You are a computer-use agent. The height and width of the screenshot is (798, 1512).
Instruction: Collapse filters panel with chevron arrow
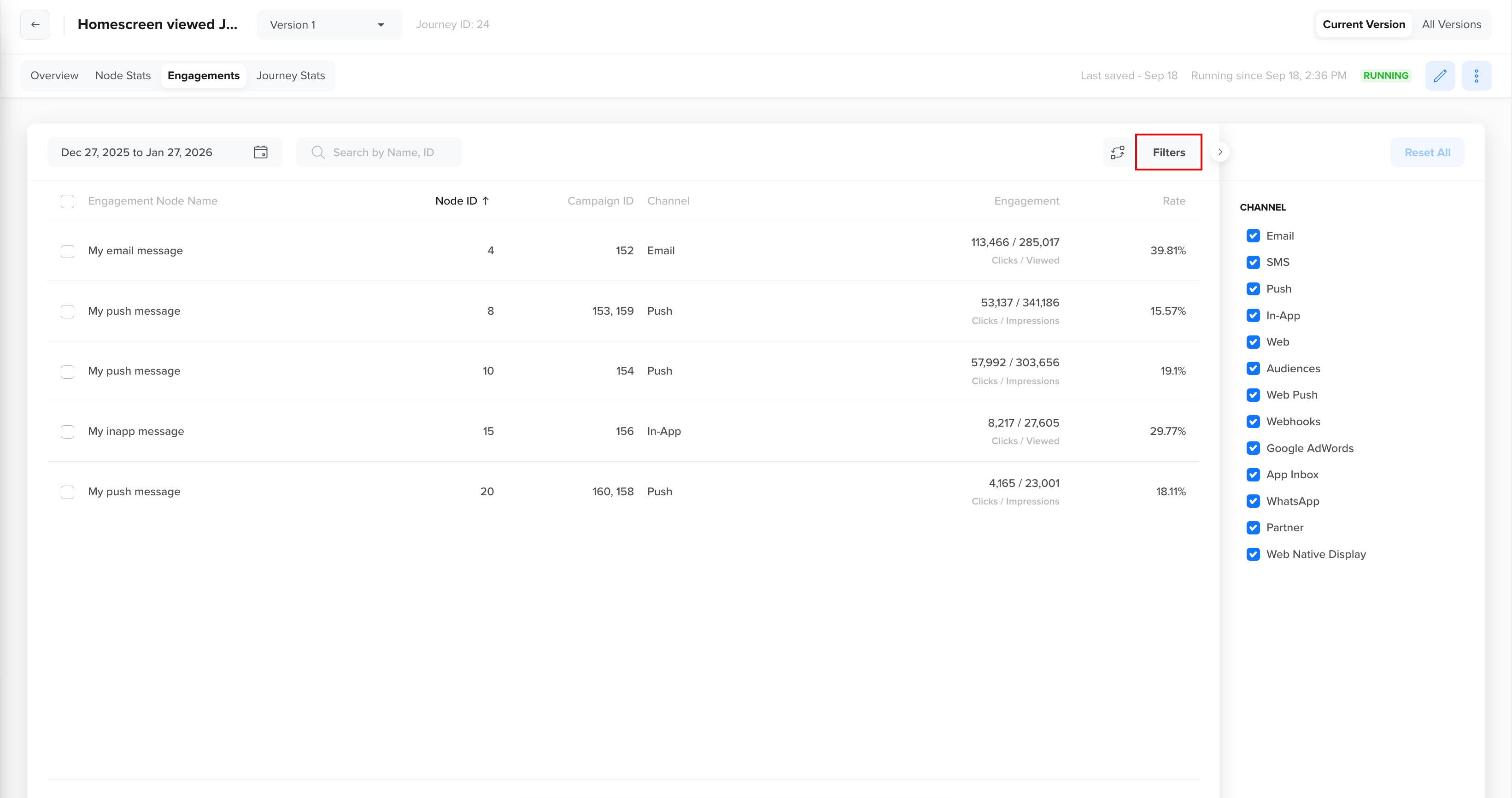pyautogui.click(x=1220, y=152)
